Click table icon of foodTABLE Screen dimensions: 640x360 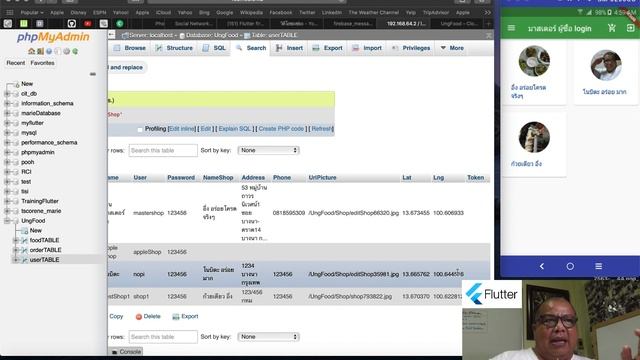click(x=24, y=240)
